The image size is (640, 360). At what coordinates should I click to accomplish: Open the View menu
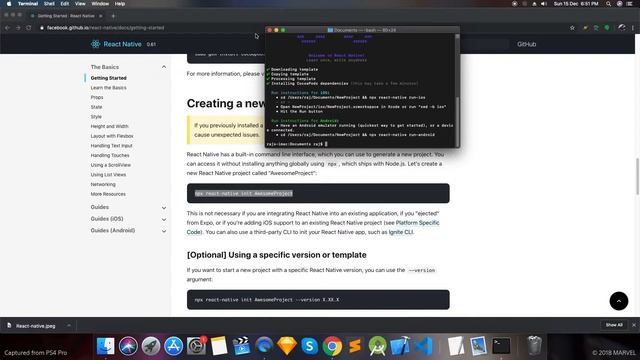coord(80,4)
